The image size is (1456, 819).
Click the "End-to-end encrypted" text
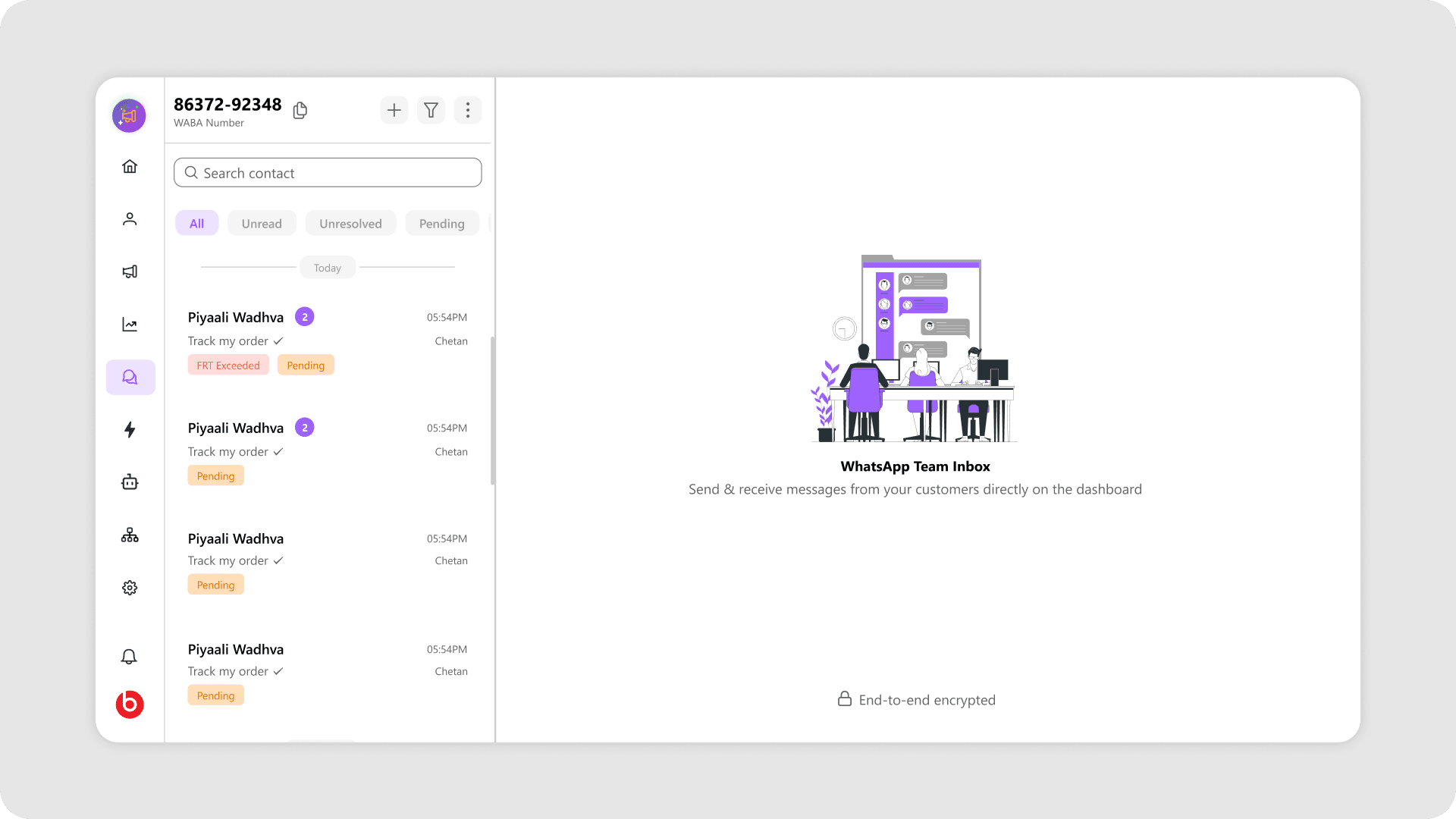point(927,700)
